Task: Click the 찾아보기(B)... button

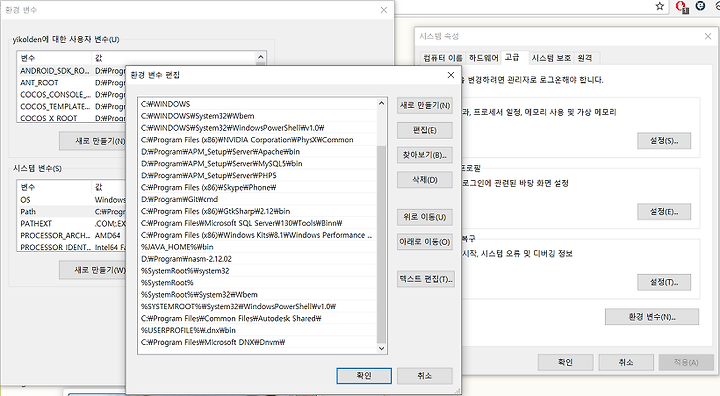Action: click(x=425, y=155)
